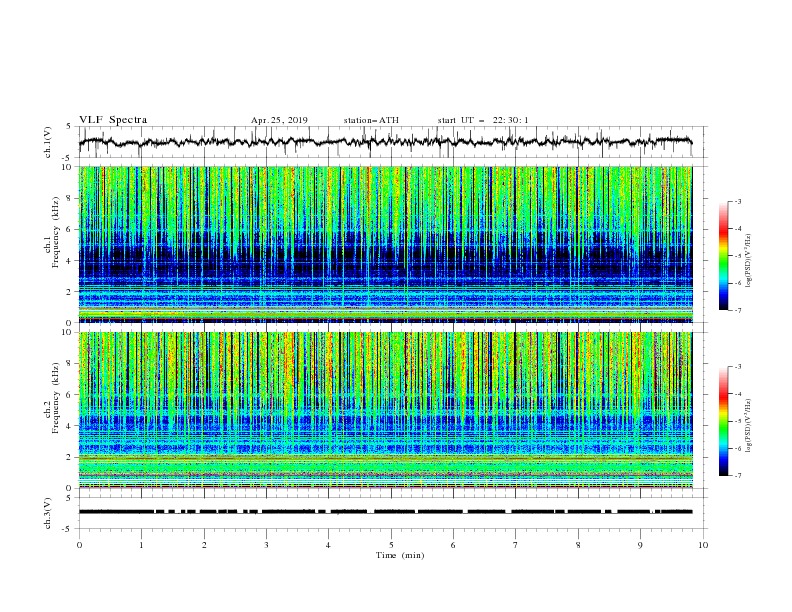Image resolution: width=792 pixels, height=612 pixels.
Task: Click the 'start UT = 22:30:1' header text
Action: point(483,120)
